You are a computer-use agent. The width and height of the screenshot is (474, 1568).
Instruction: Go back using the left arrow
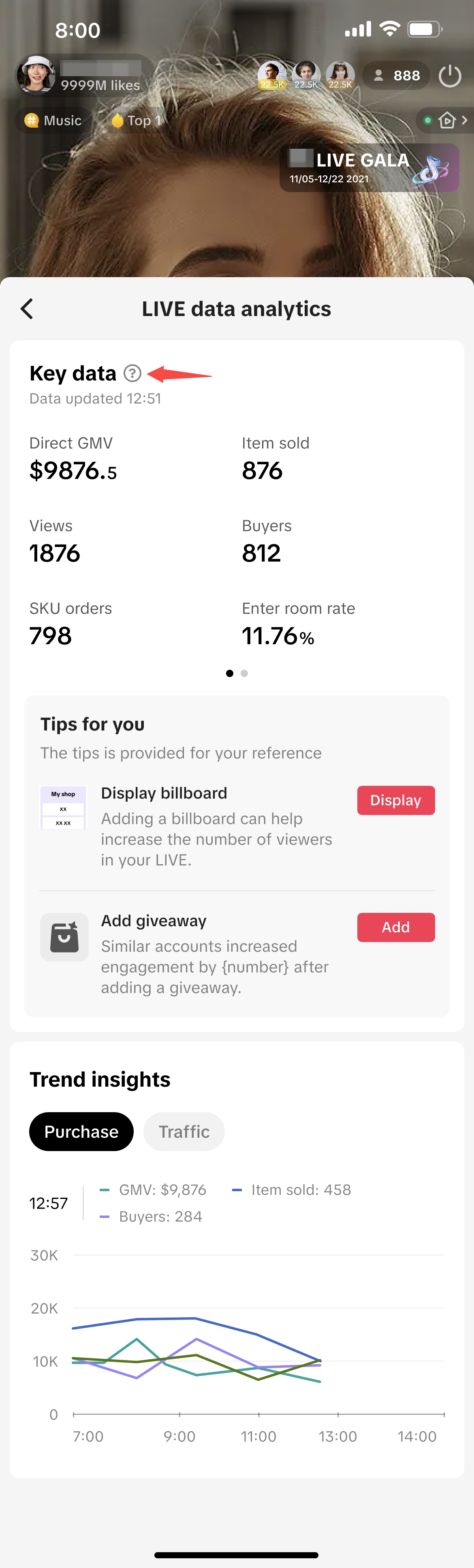coord(27,309)
